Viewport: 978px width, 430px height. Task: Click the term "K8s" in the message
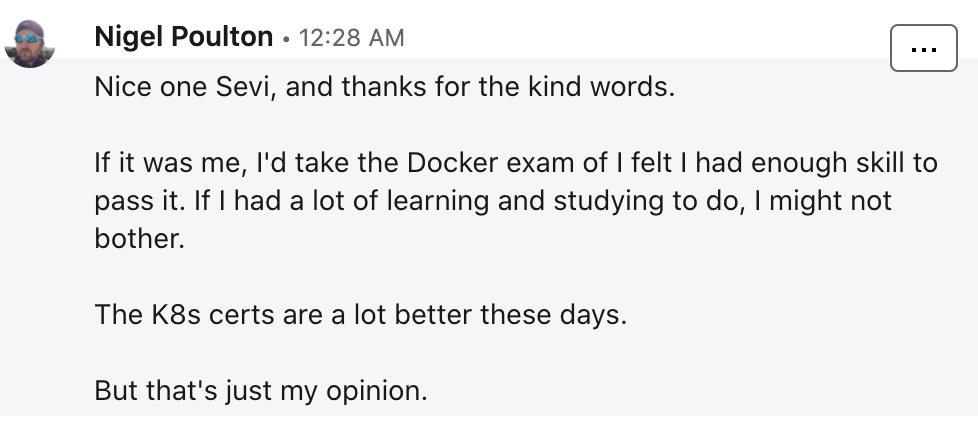[176, 315]
